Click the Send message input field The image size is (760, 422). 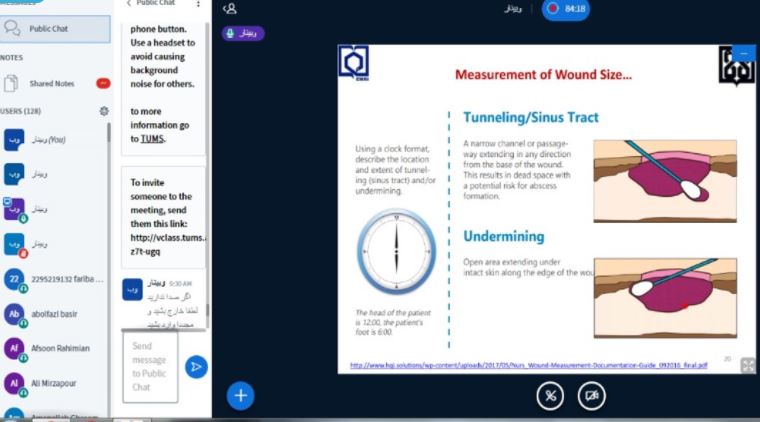[x=150, y=366]
